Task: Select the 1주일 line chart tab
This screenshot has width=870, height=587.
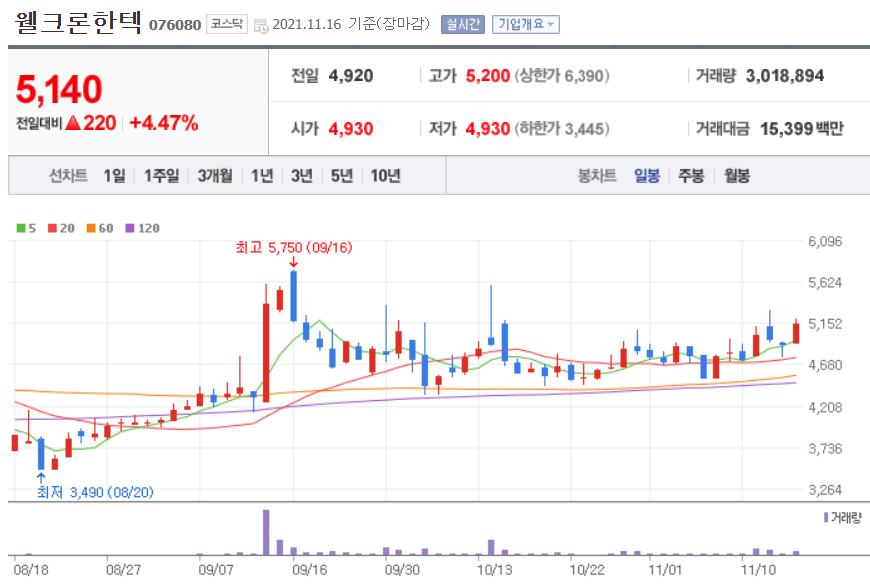Action: pyautogui.click(x=161, y=176)
